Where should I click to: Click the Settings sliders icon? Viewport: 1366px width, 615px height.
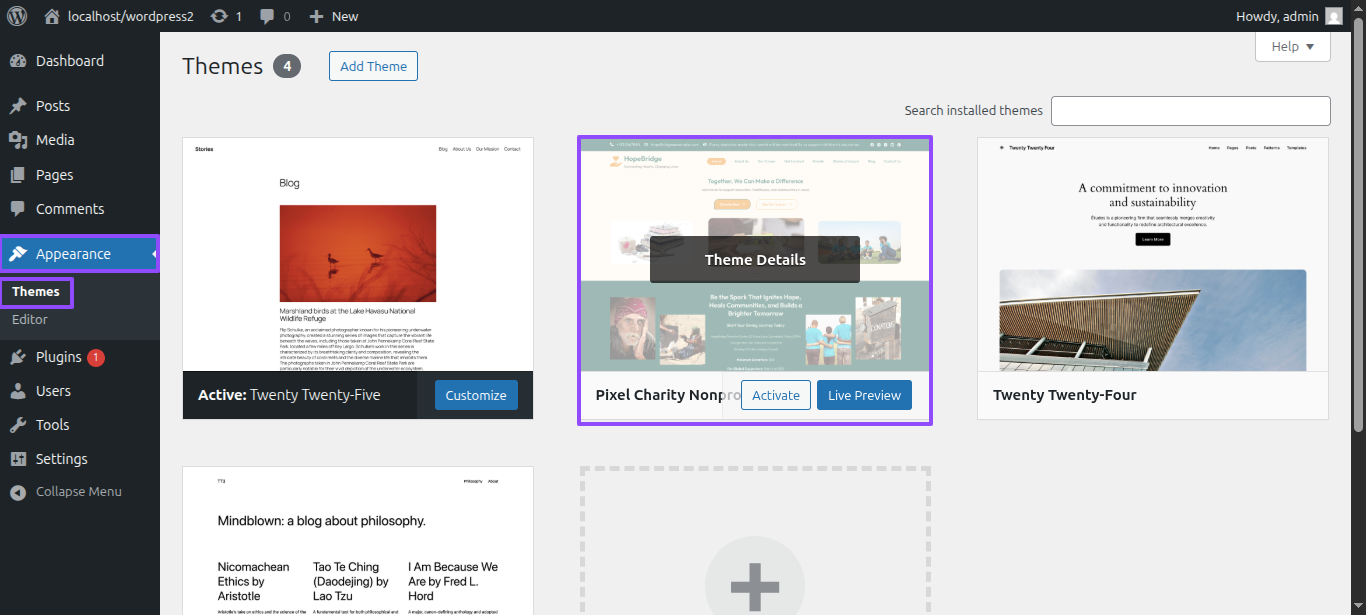coord(18,459)
